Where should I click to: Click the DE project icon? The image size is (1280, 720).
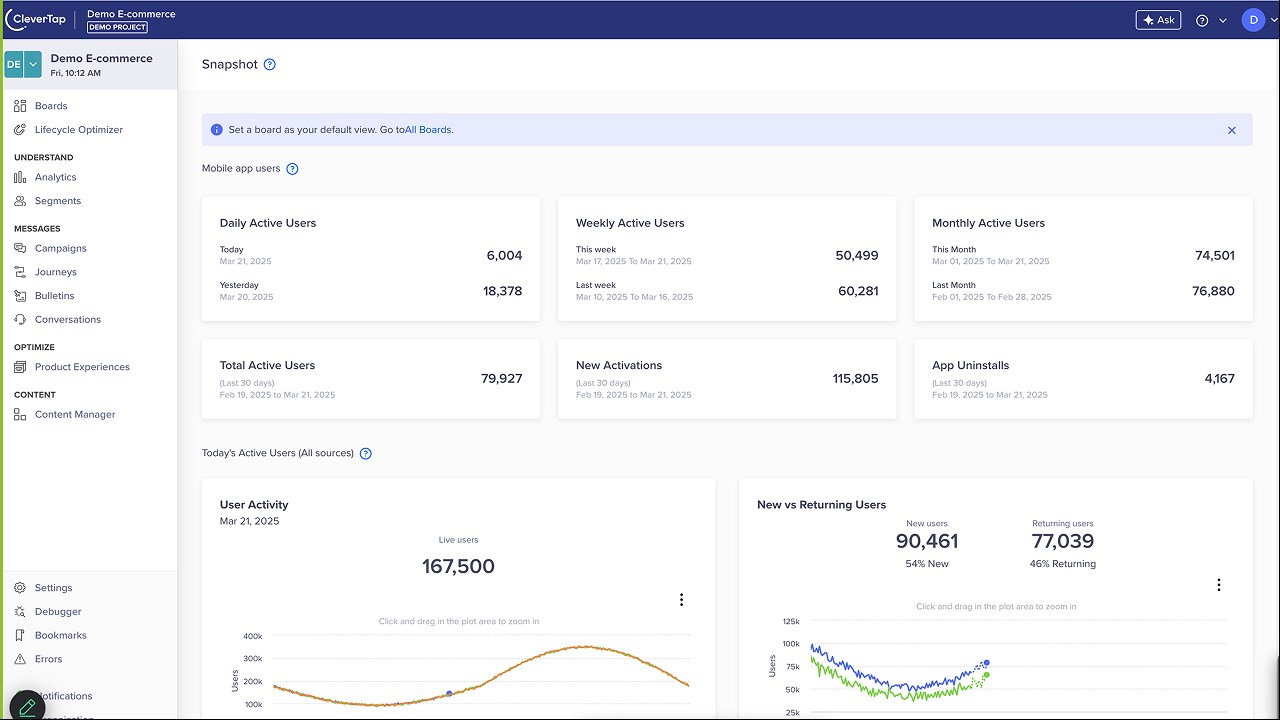click(x=14, y=64)
